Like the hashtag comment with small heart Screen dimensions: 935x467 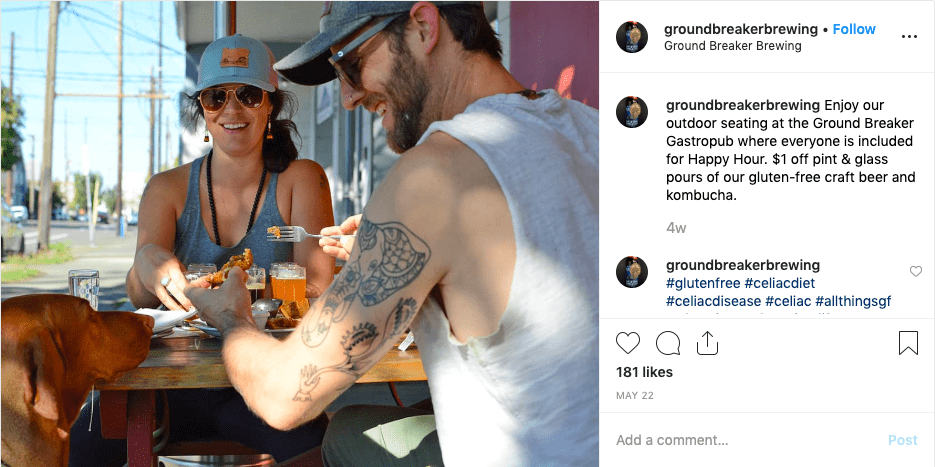point(916,271)
